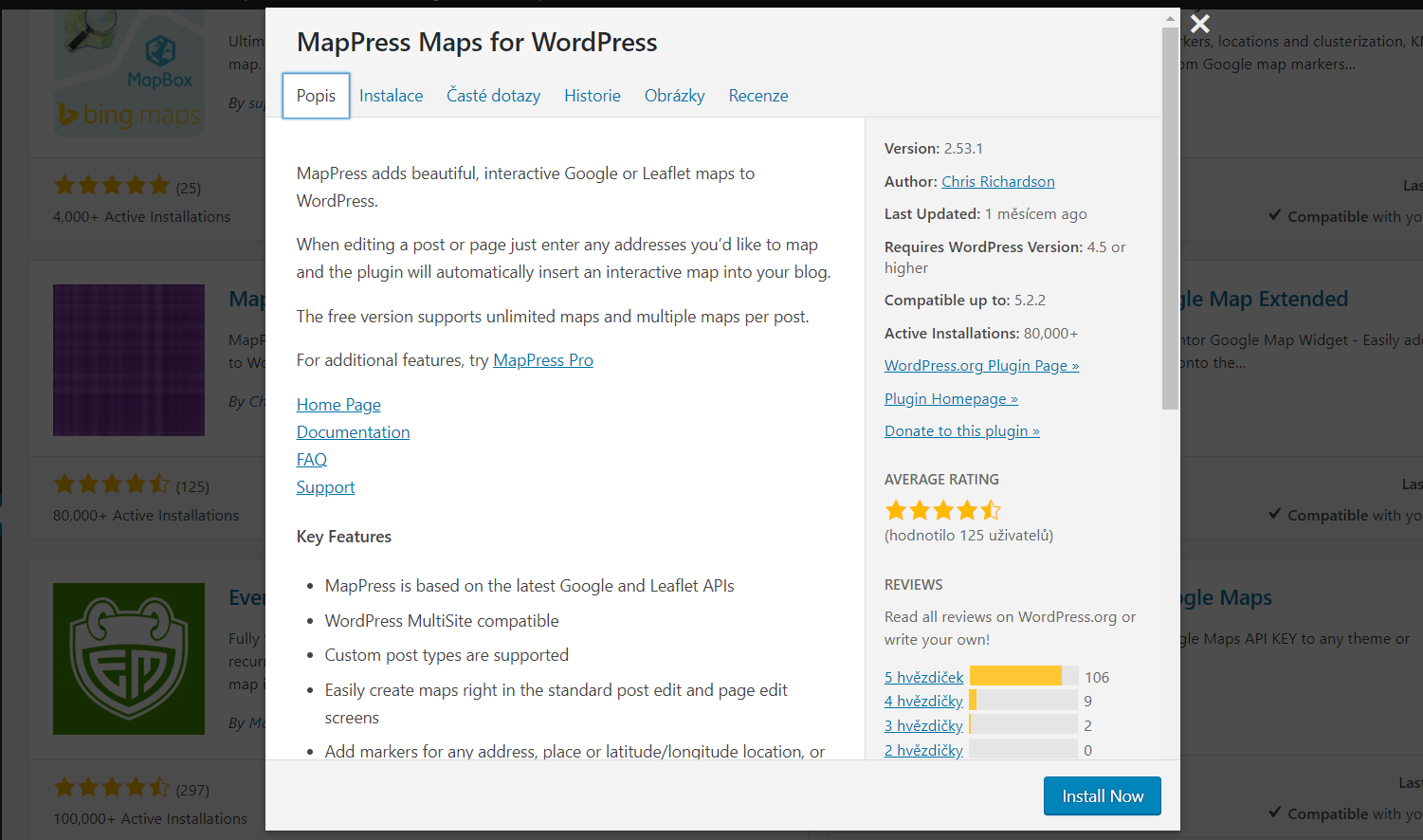Click the star rating with (125) reviews

(112, 484)
